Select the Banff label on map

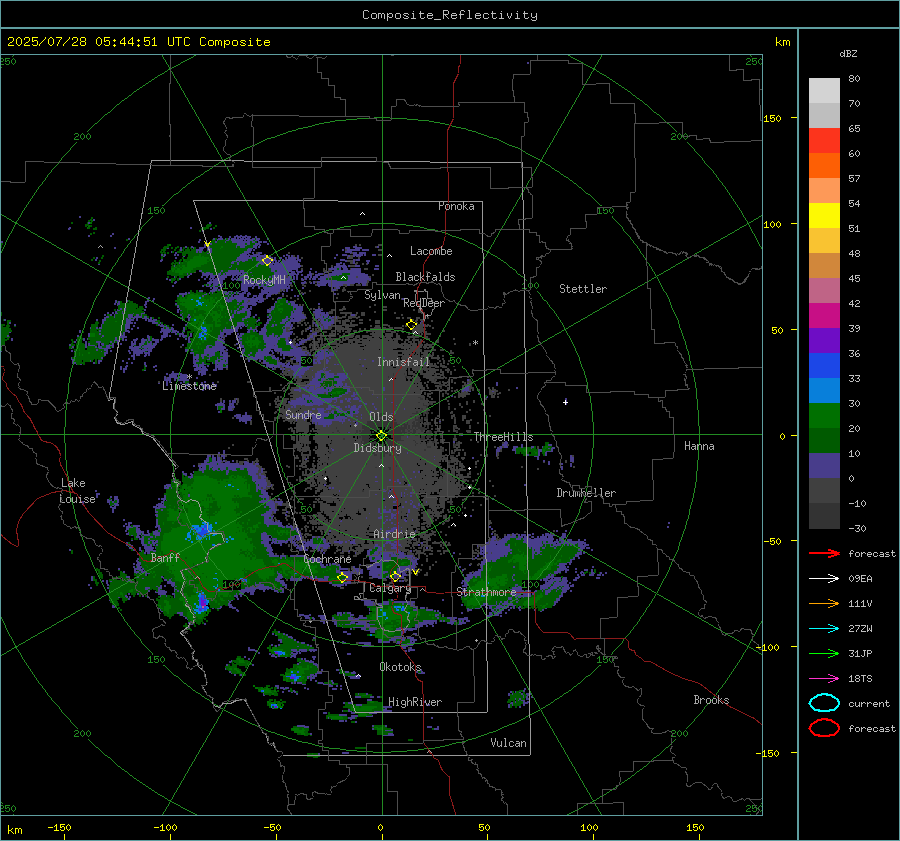(165, 557)
